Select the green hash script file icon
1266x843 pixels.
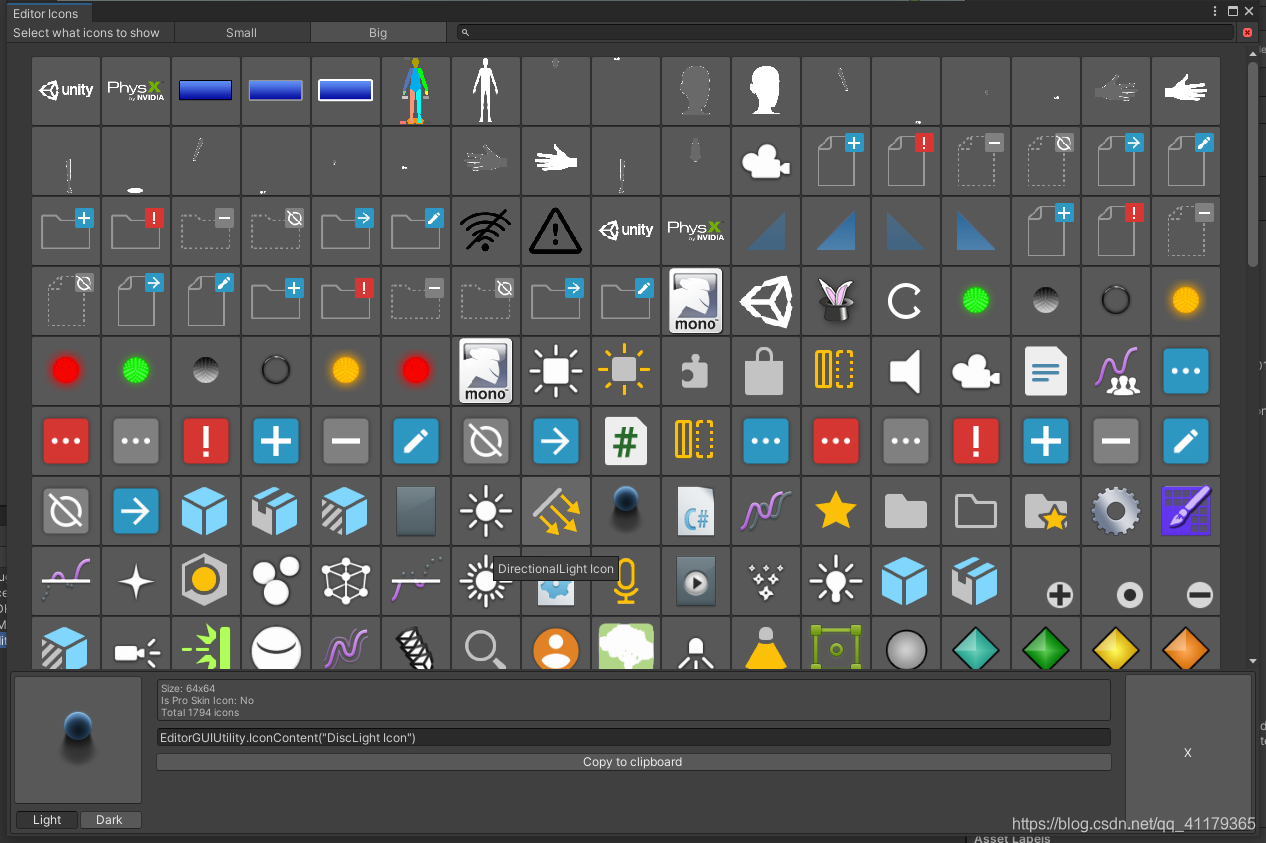(625, 441)
